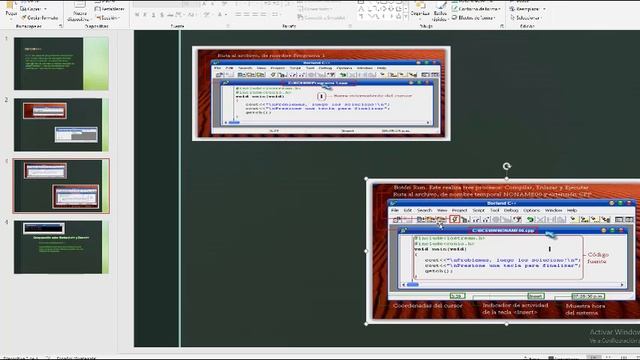Open the text columns button
This screenshot has height=360, width=640.
pyautogui.click(x=276, y=14)
